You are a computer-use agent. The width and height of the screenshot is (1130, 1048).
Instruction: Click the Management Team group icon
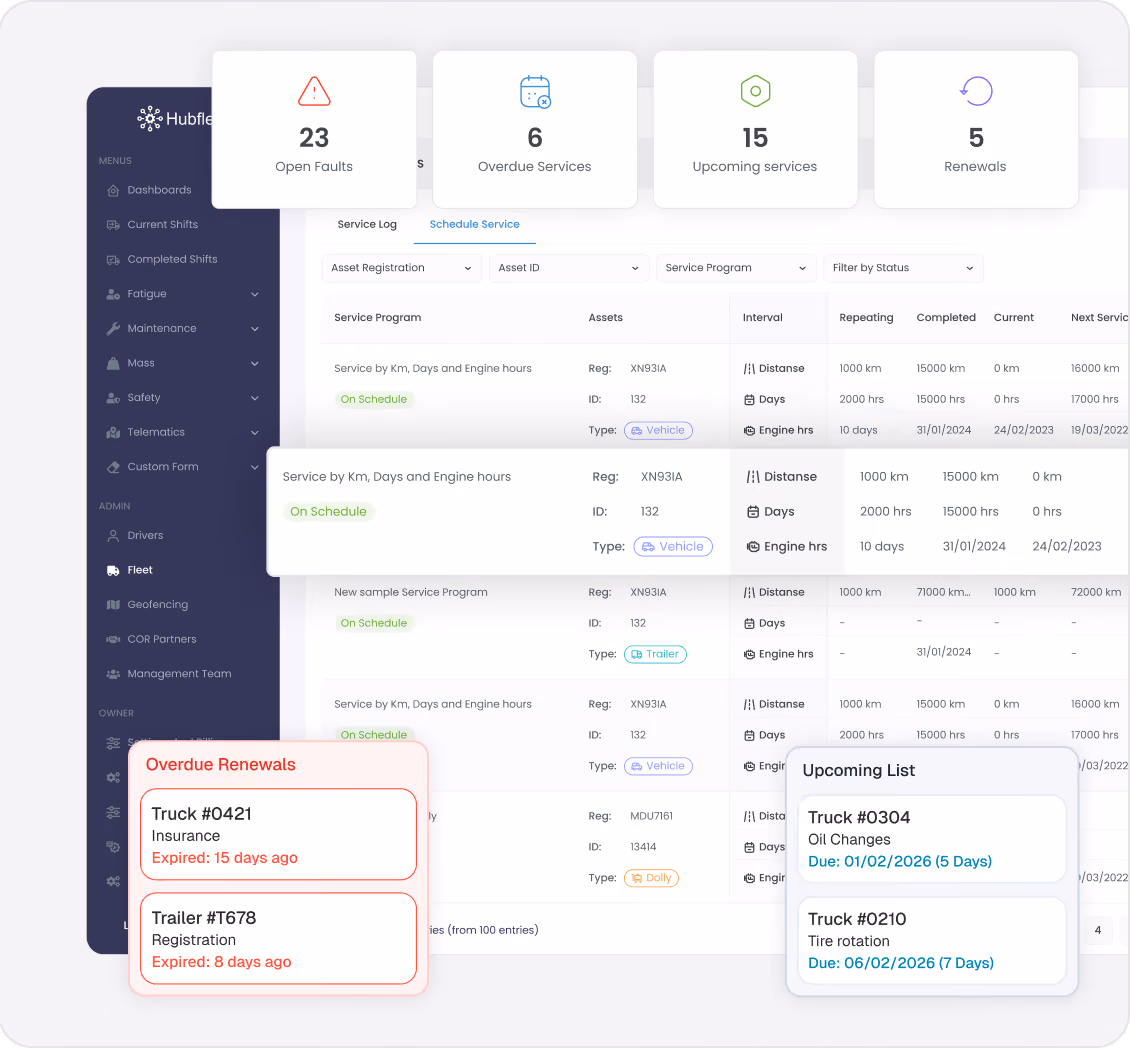(x=113, y=674)
